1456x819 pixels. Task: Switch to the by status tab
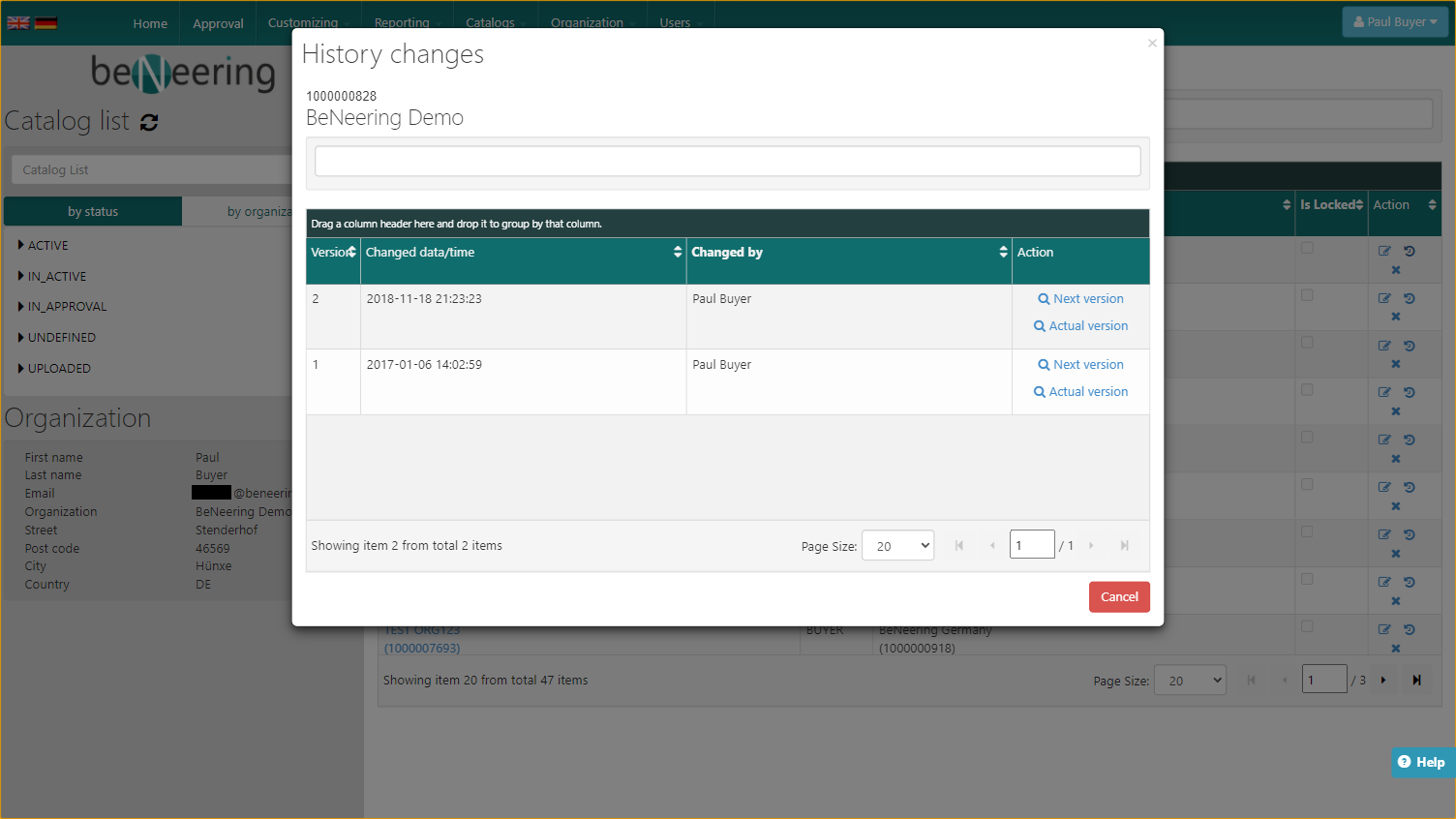pyautogui.click(x=93, y=212)
